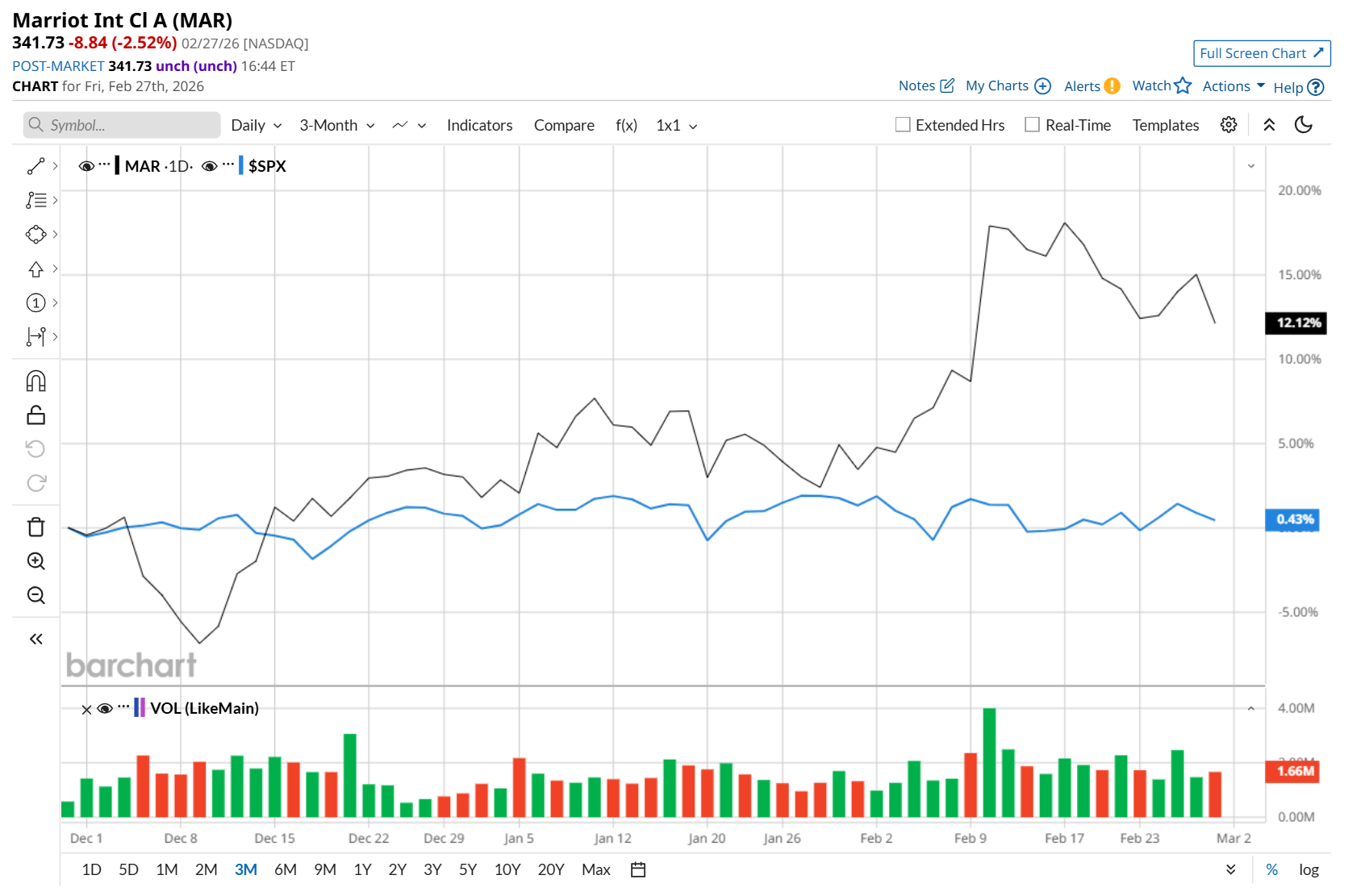The width and height of the screenshot is (1361, 896).
Task: Open the Fibonacci tools icon
Action: pos(35,200)
